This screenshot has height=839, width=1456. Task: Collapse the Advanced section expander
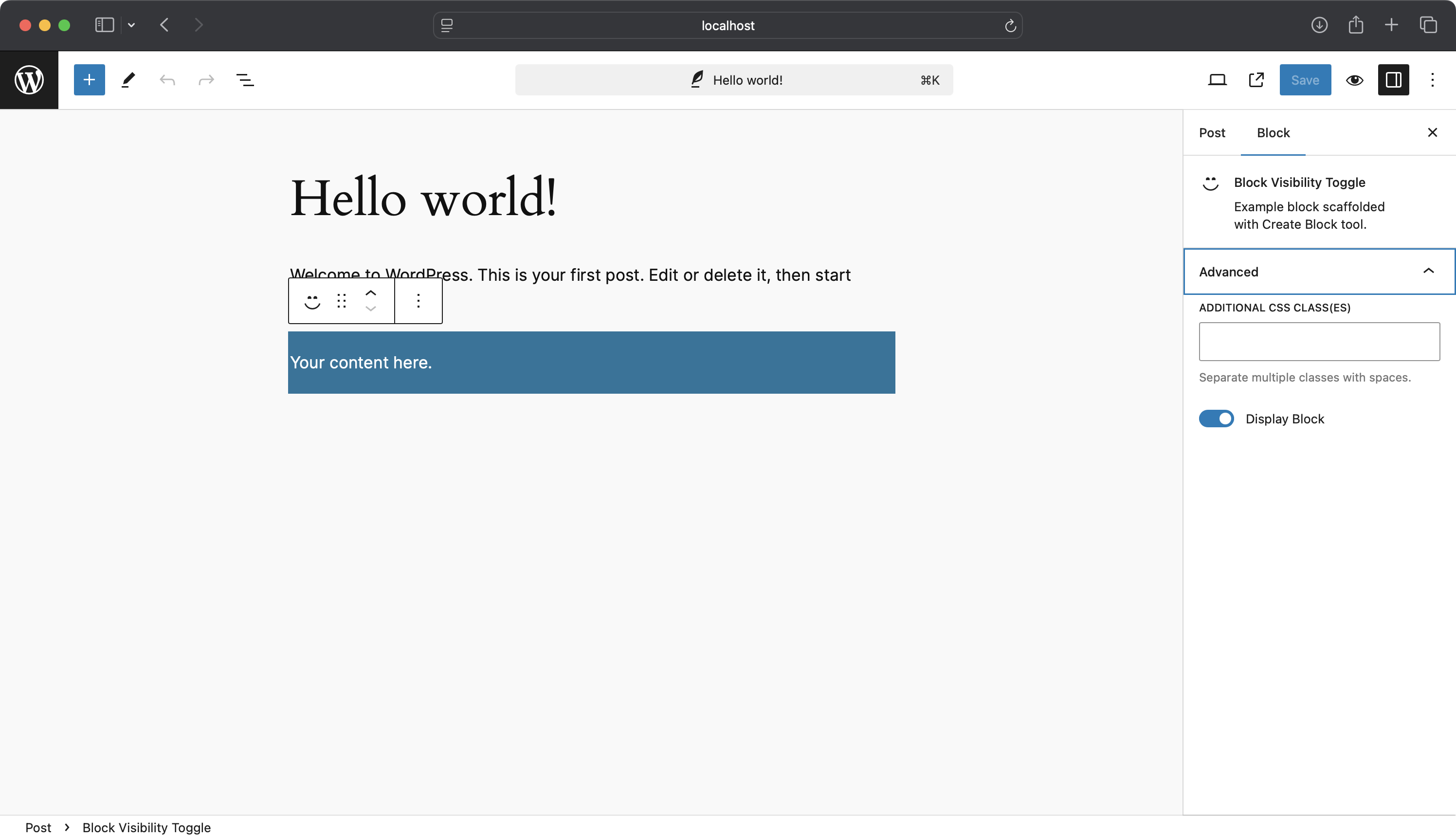coord(1430,271)
